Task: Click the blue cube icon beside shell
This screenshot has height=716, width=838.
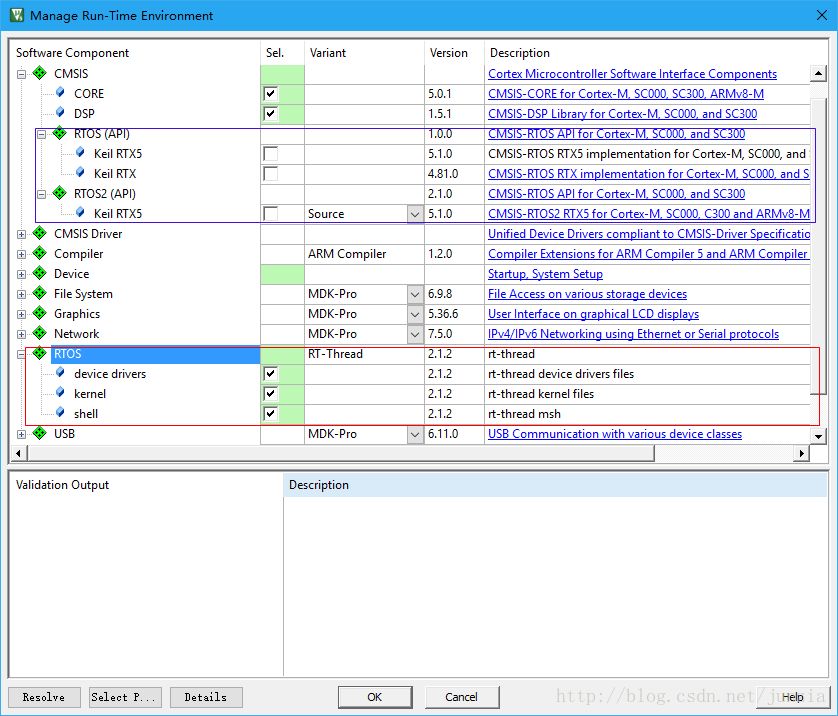Action: click(60, 413)
